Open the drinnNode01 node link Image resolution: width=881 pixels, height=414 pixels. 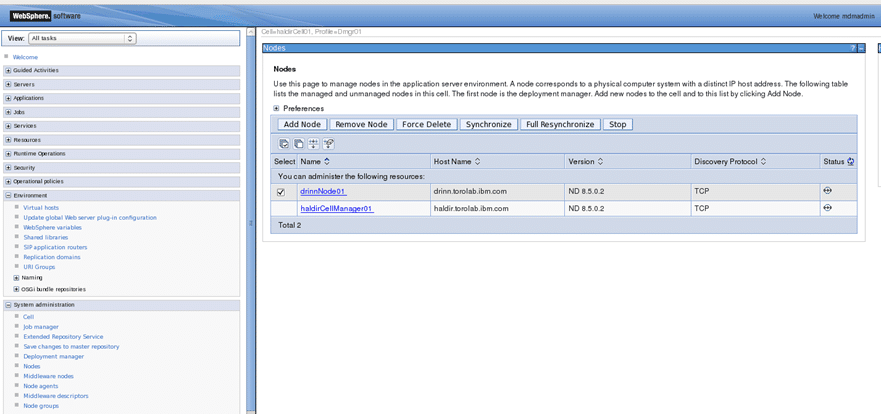[323, 192]
